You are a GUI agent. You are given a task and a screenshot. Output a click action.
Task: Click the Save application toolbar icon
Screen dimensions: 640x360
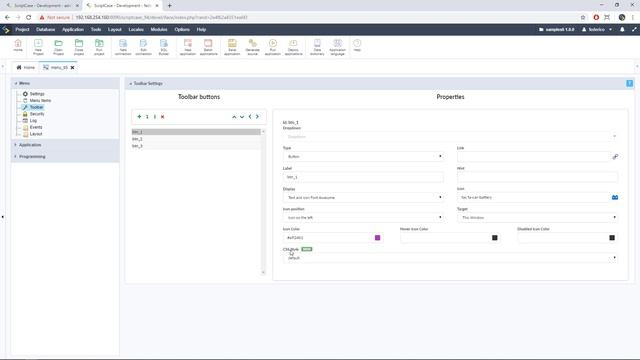click(x=232, y=47)
